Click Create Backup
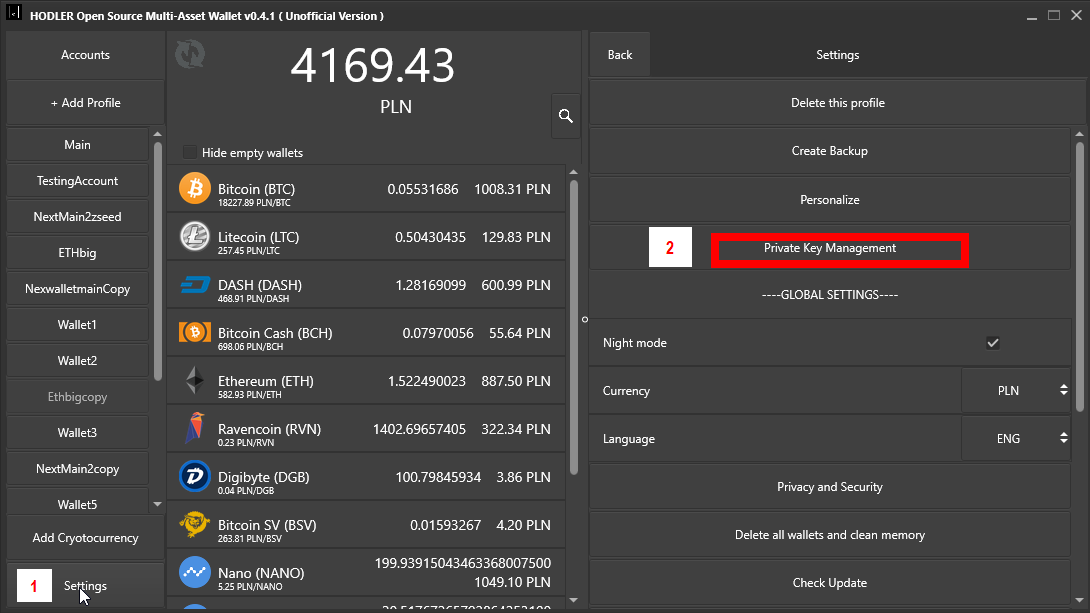 click(x=829, y=151)
